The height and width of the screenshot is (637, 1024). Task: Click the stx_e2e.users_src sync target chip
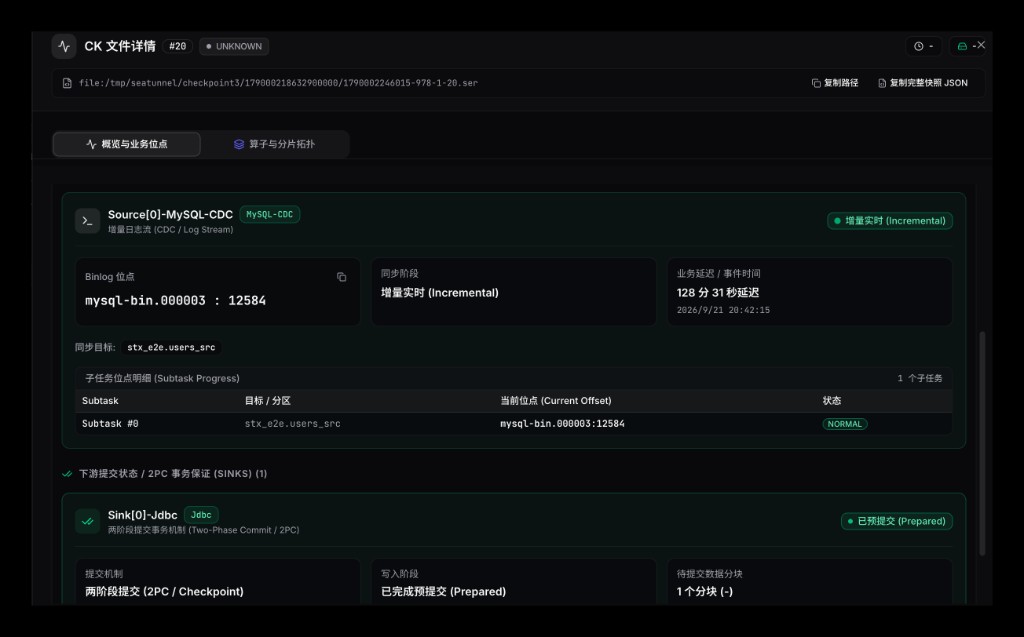coord(171,348)
